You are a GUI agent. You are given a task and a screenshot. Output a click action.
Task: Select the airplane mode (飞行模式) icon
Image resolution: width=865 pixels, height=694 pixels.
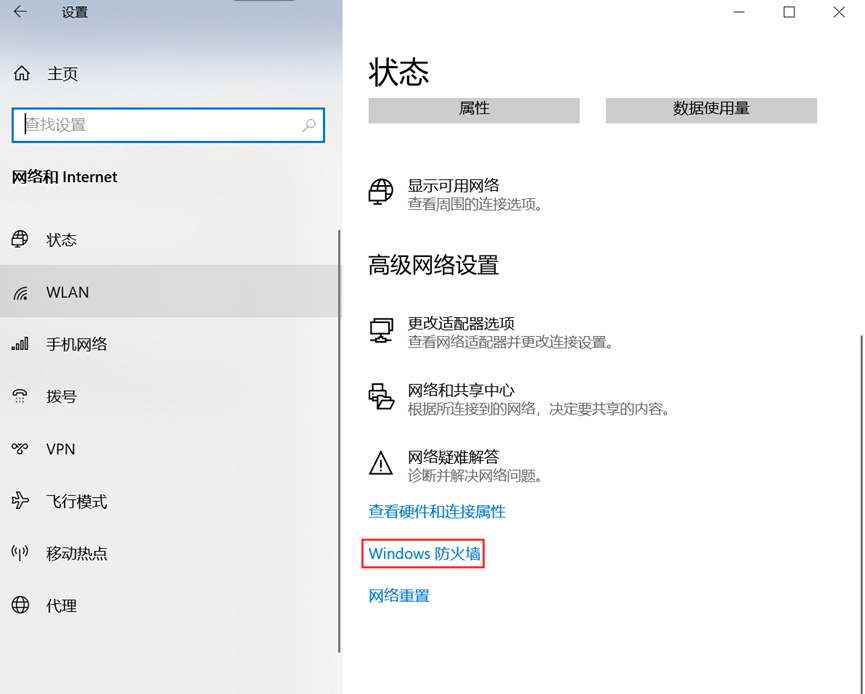point(22,501)
